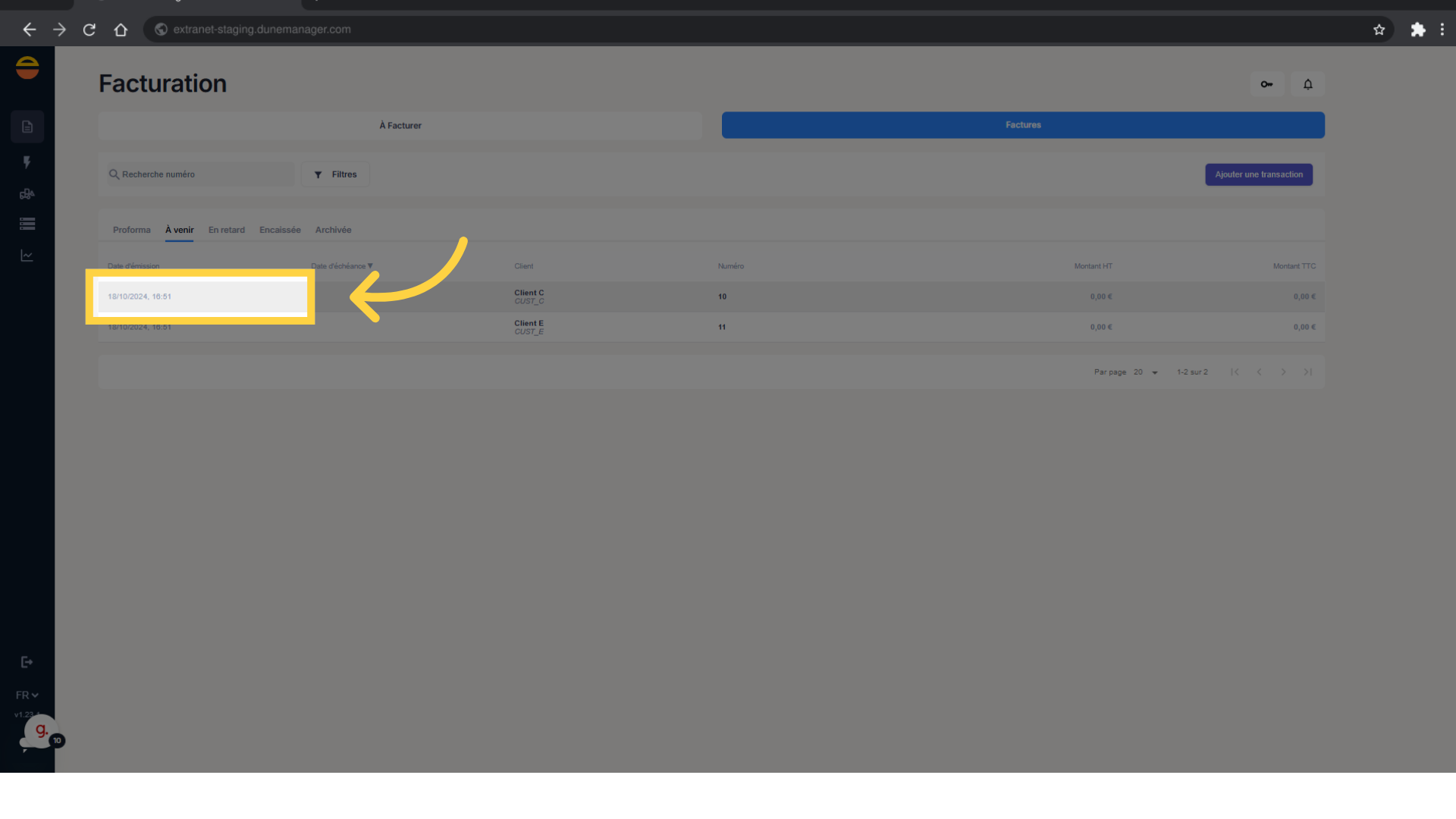Click the logout icon in sidebar

[x=27, y=662]
